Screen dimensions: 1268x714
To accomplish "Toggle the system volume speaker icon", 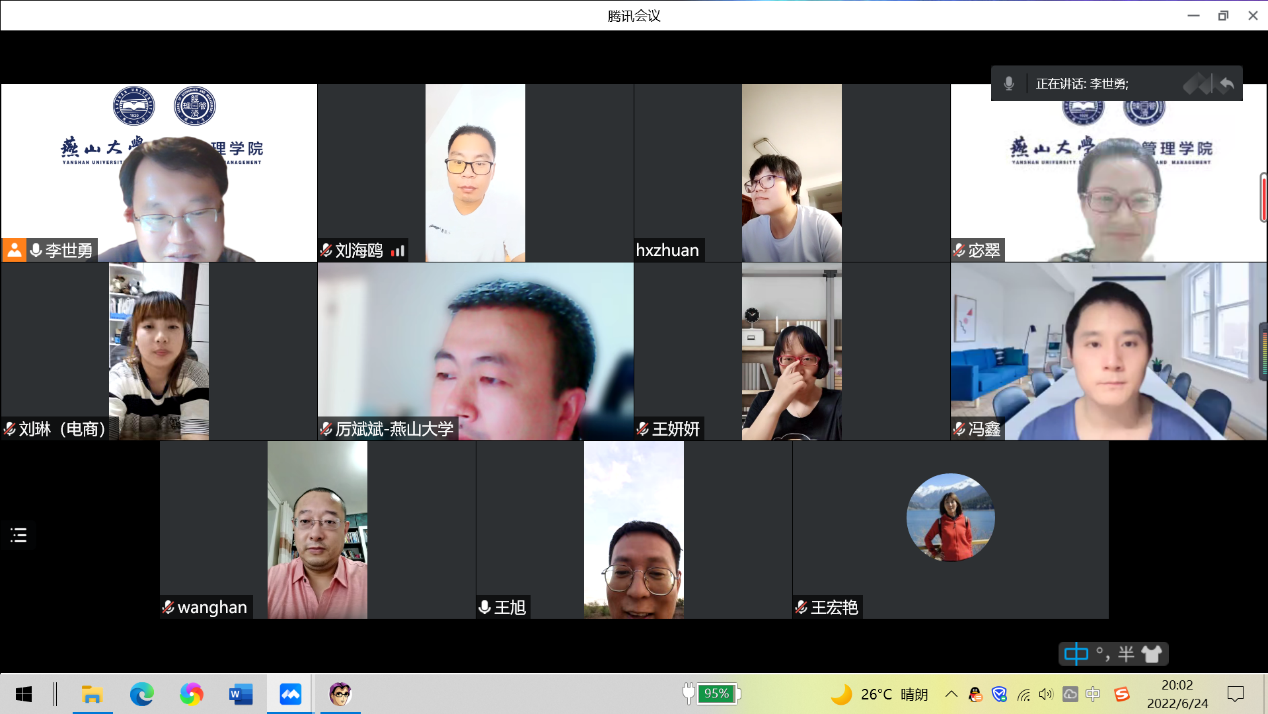I will click(x=1046, y=694).
